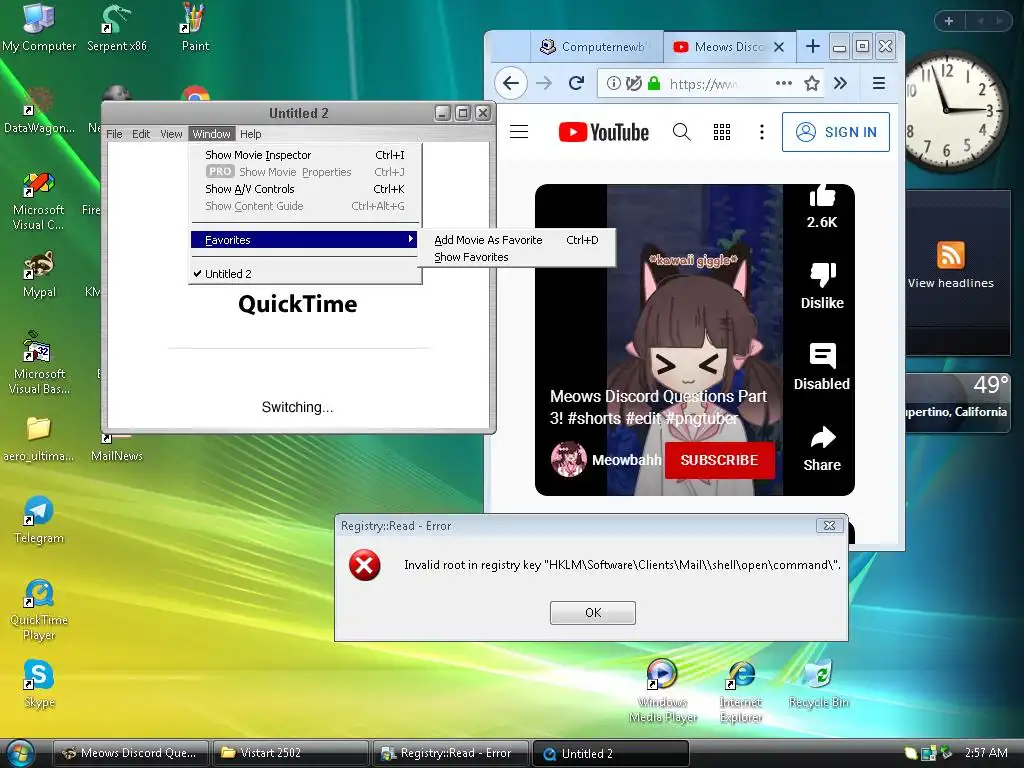
Task: Launch Telegram desktop shortcut
Action: click(x=39, y=520)
